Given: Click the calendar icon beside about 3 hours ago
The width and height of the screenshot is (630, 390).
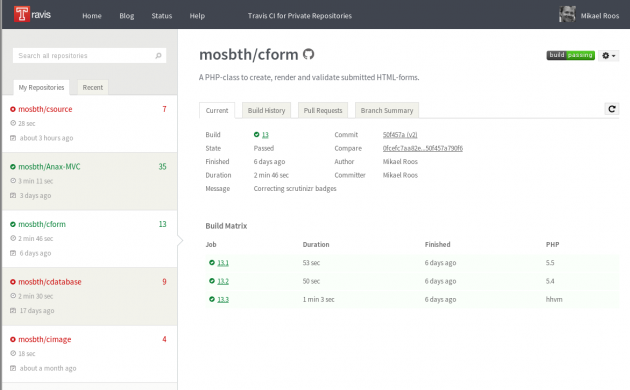Looking at the screenshot, I should pyautogui.click(x=13, y=138).
